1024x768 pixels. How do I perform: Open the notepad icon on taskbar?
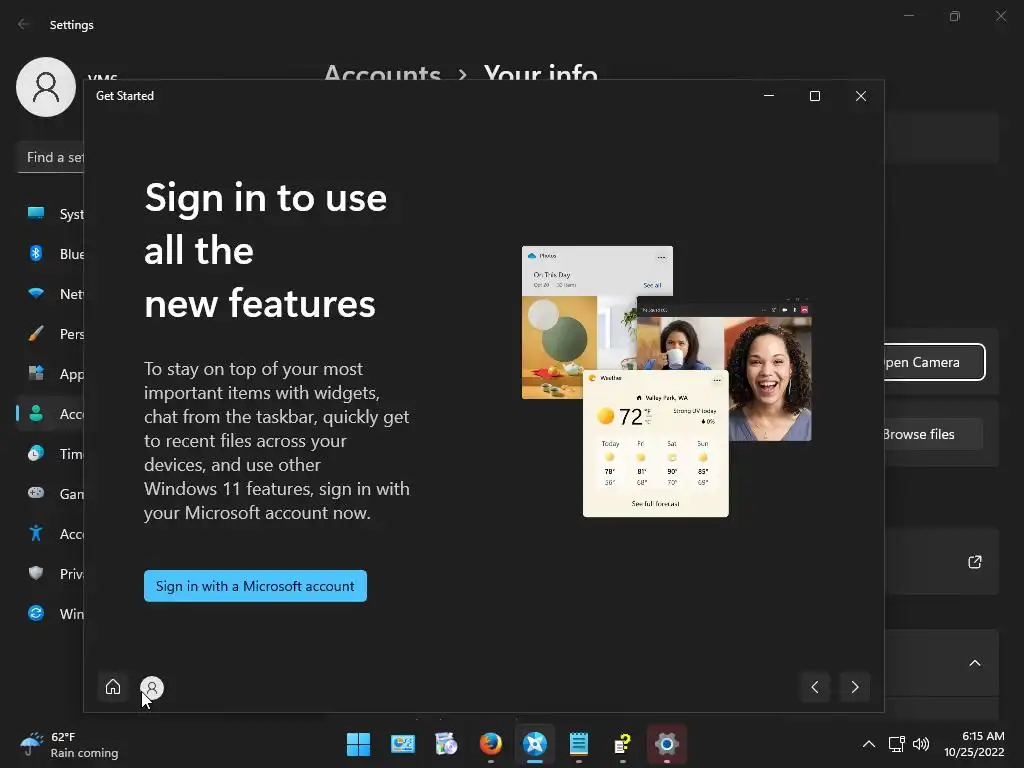[579, 744]
